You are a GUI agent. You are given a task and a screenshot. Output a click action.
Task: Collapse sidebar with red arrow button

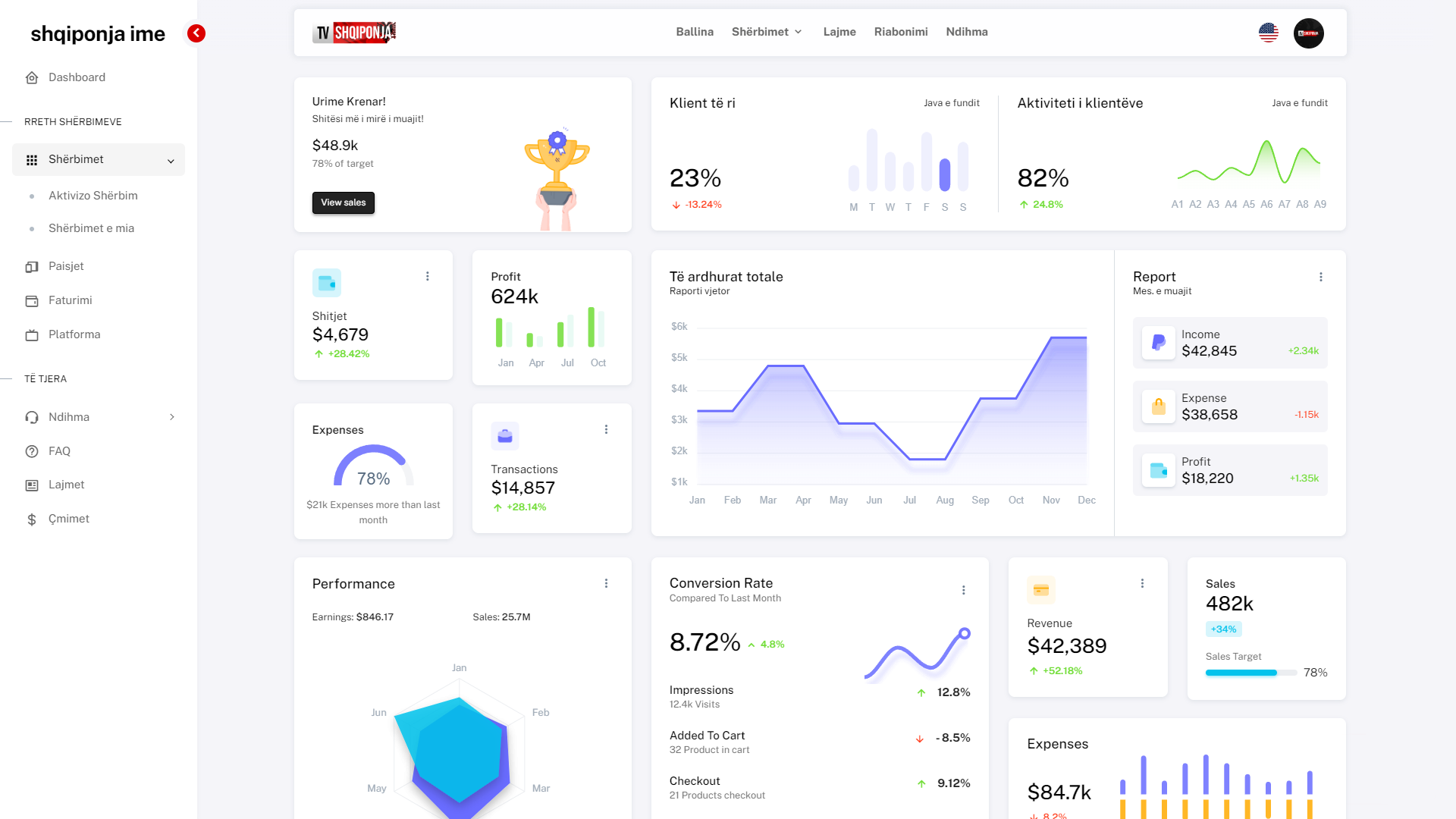[196, 33]
